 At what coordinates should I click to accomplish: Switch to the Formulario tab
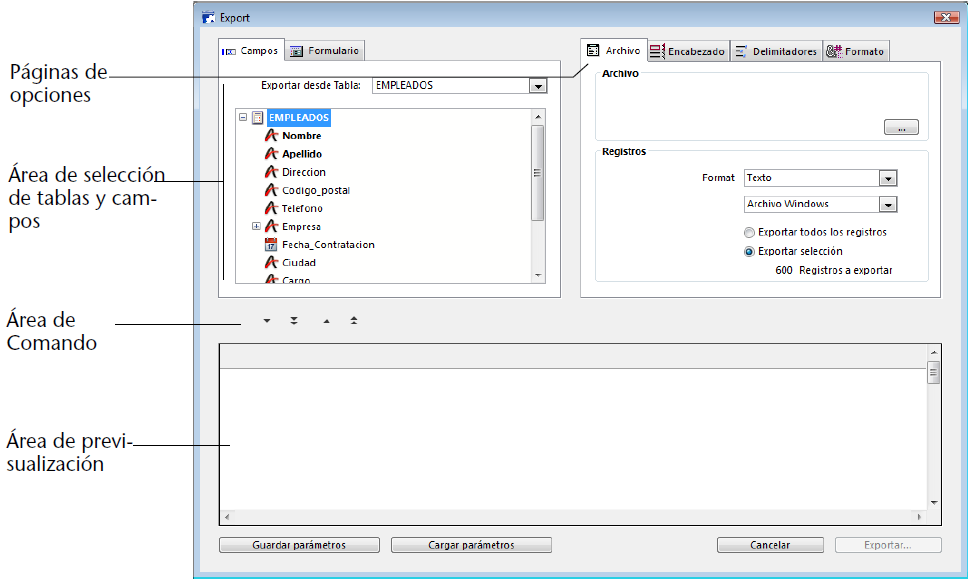[326, 51]
